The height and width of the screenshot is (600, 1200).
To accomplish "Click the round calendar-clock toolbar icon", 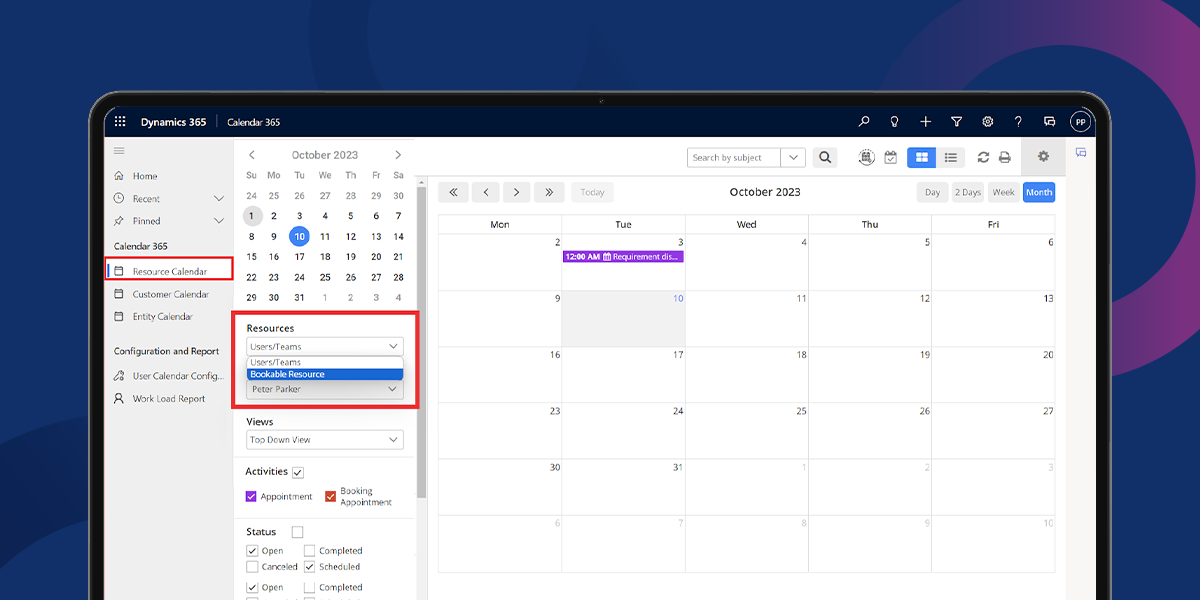I will point(867,157).
